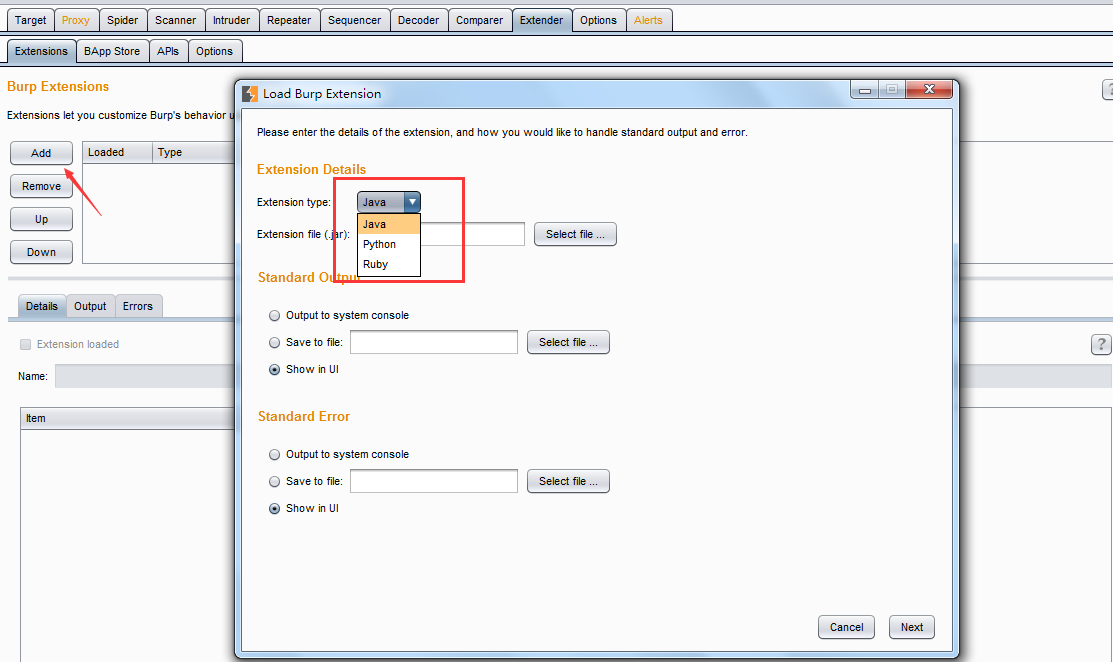
Task: Move extension Down button
Action: tap(41, 252)
